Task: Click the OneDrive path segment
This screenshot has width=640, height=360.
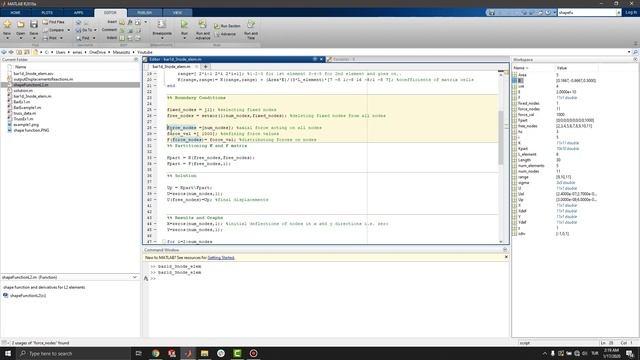Action: point(97,52)
